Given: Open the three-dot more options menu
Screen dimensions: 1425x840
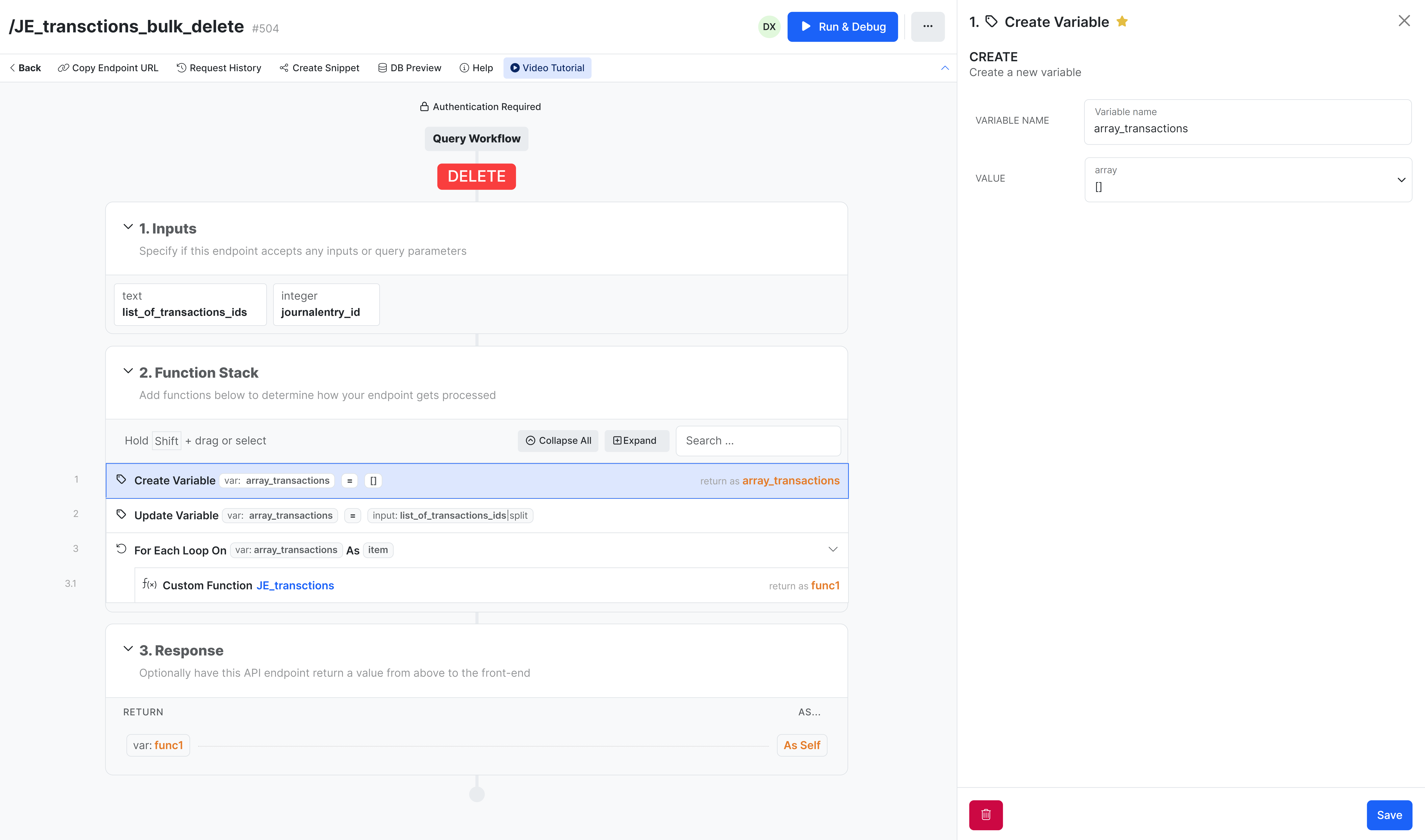Looking at the screenshot, I should 927,27.
